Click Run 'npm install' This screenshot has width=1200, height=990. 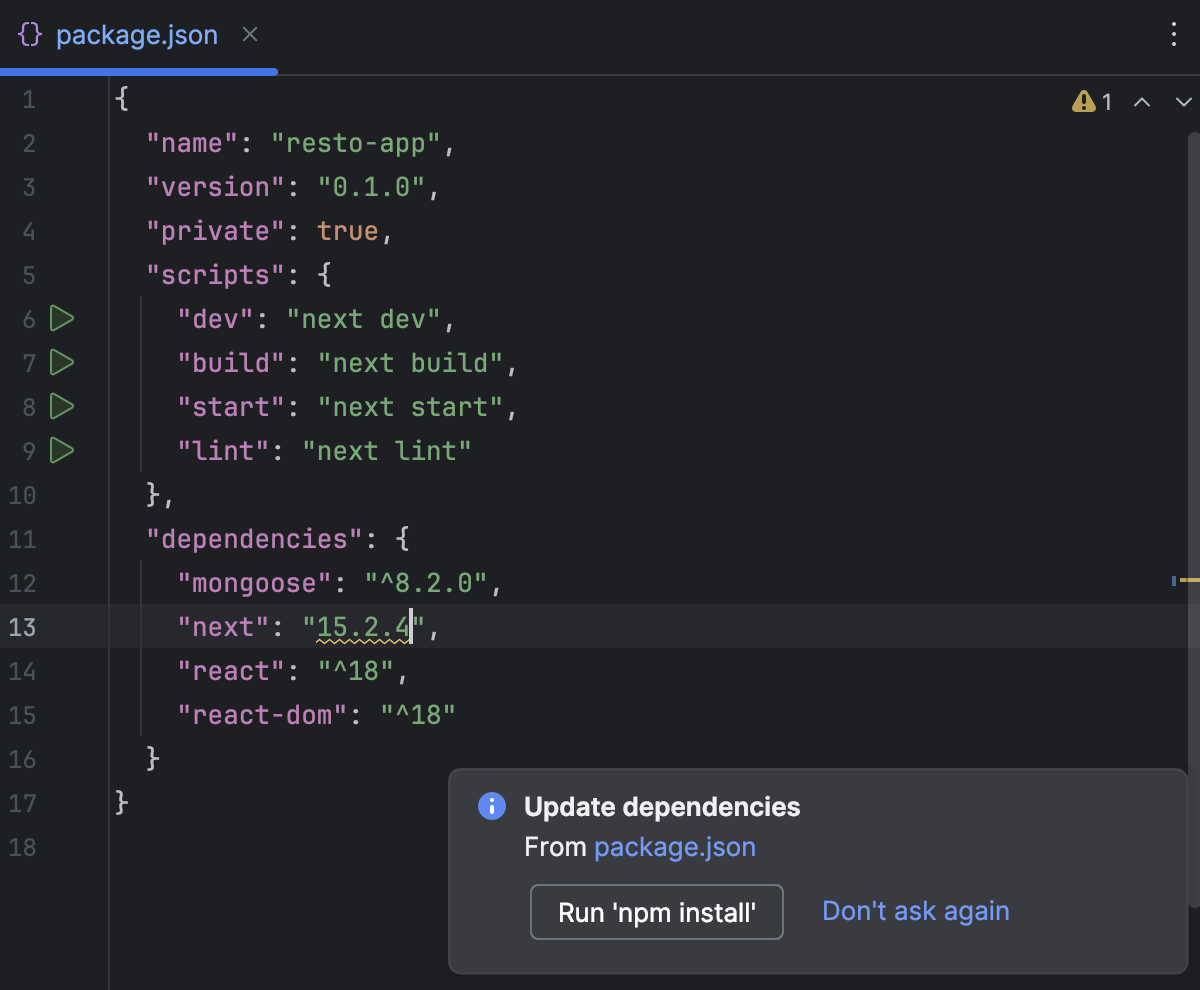656,911
